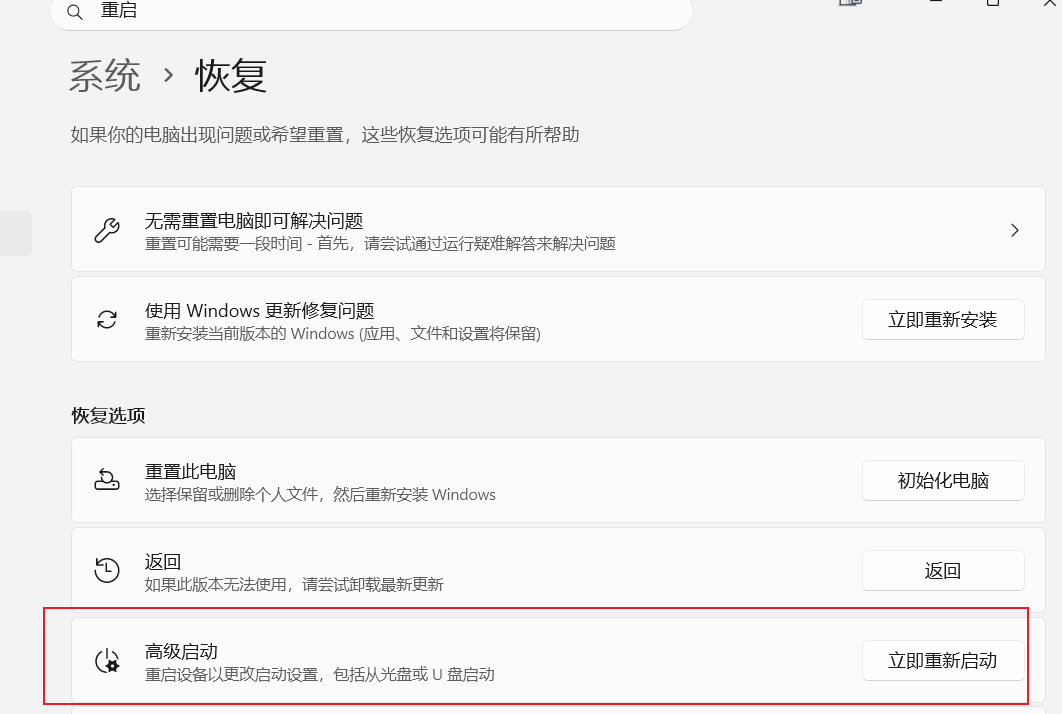Click 初始化电脑 button
Screen dimensions: 1062x714
943,481
